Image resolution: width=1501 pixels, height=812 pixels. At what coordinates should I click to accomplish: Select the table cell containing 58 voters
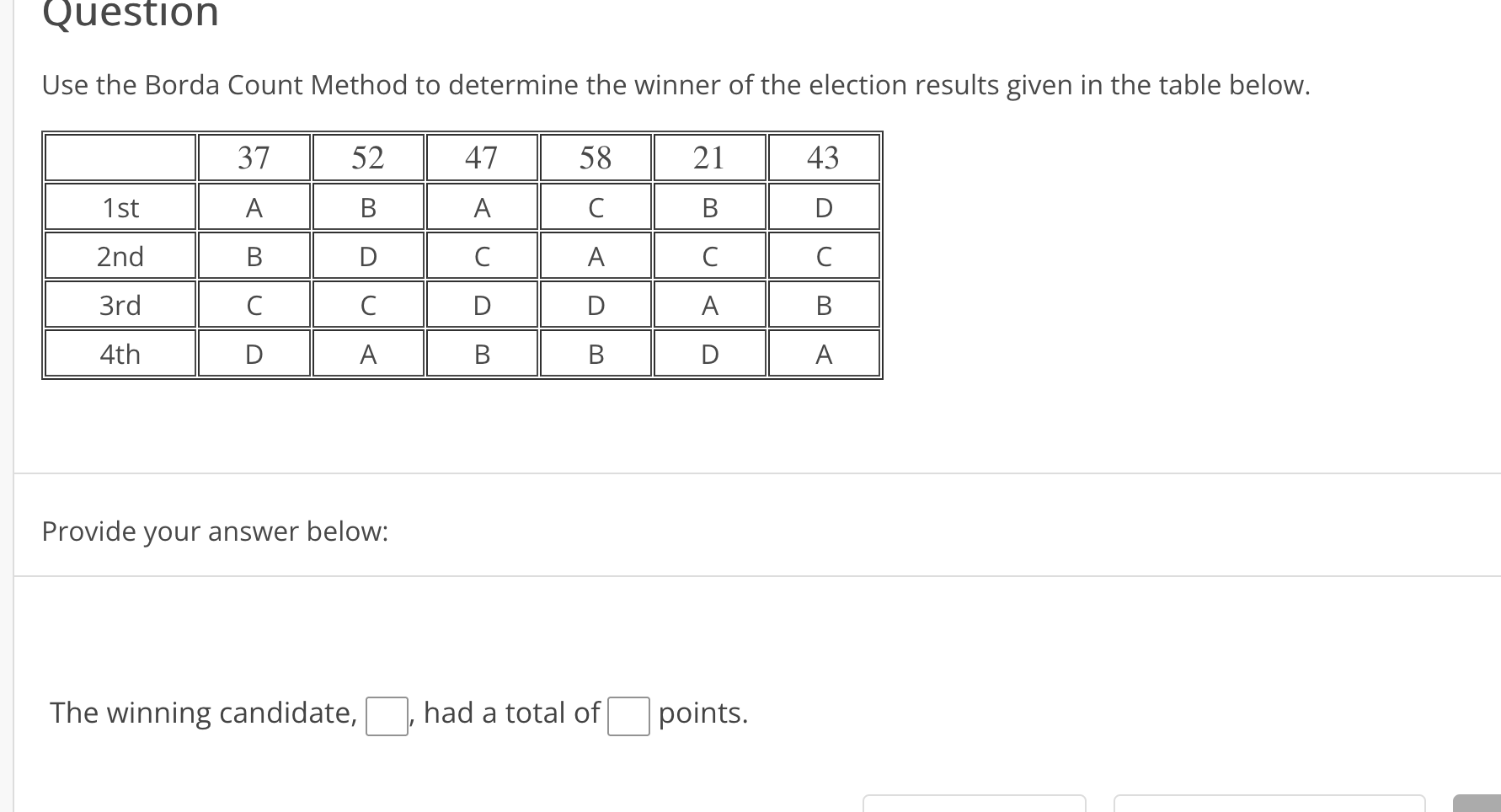596,157
